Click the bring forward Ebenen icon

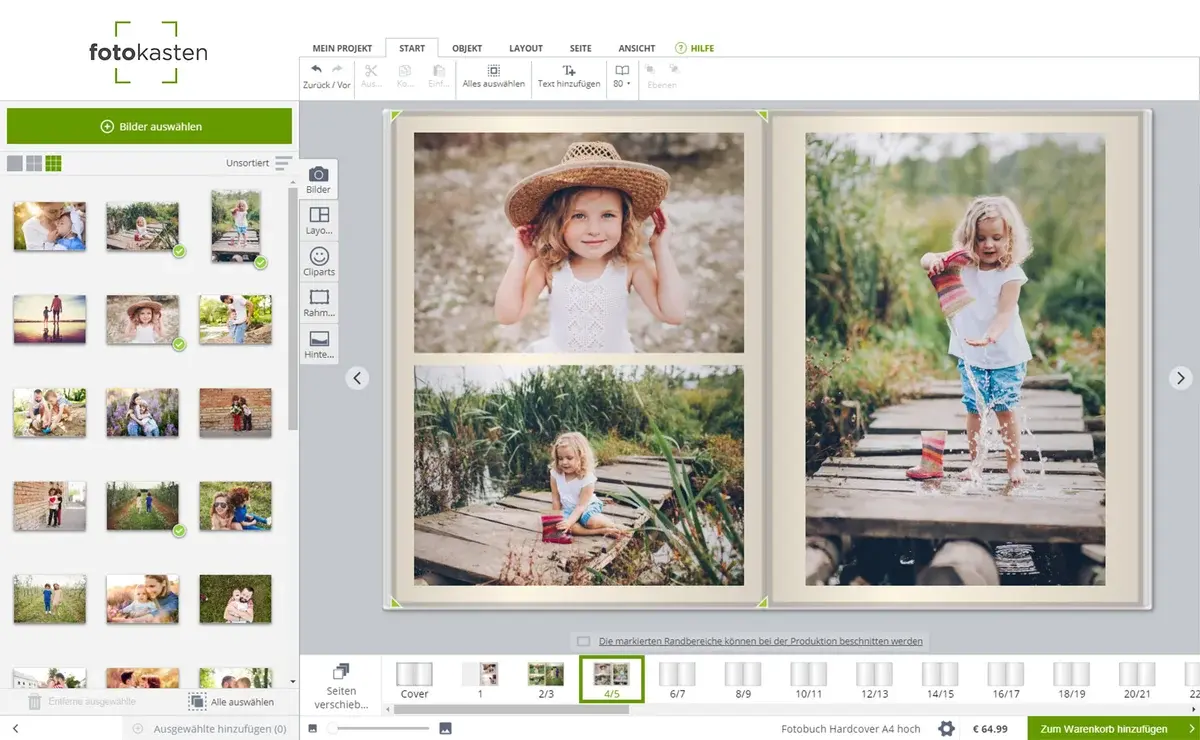651,69
